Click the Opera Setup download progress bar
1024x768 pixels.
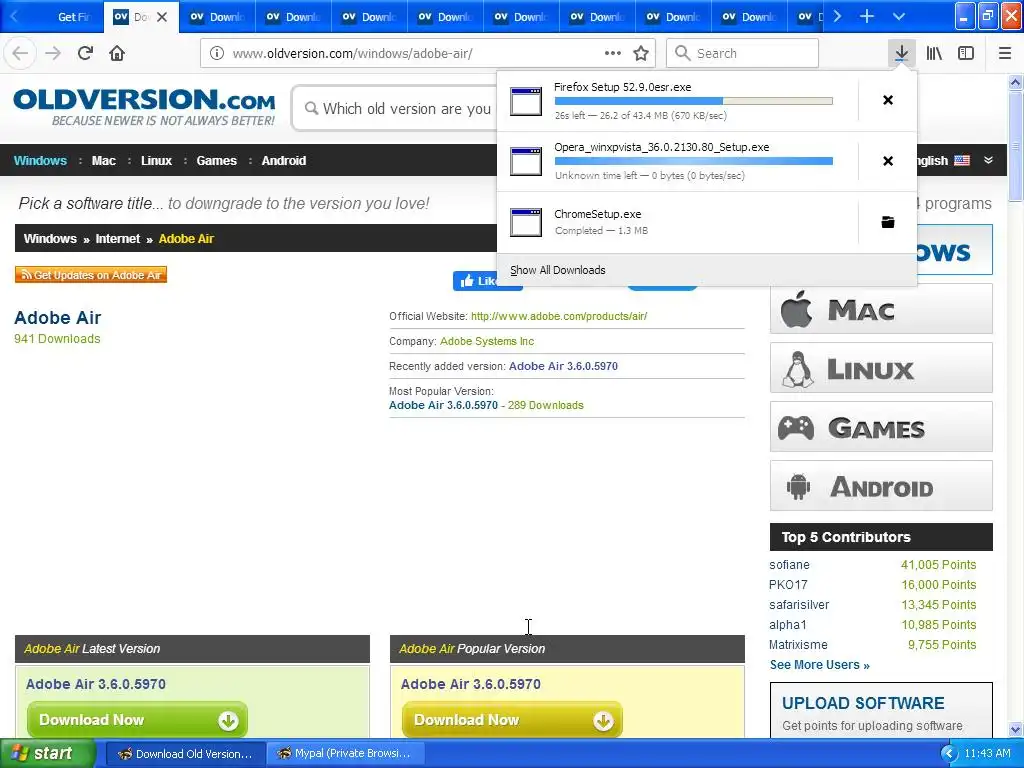pos(694,161)
